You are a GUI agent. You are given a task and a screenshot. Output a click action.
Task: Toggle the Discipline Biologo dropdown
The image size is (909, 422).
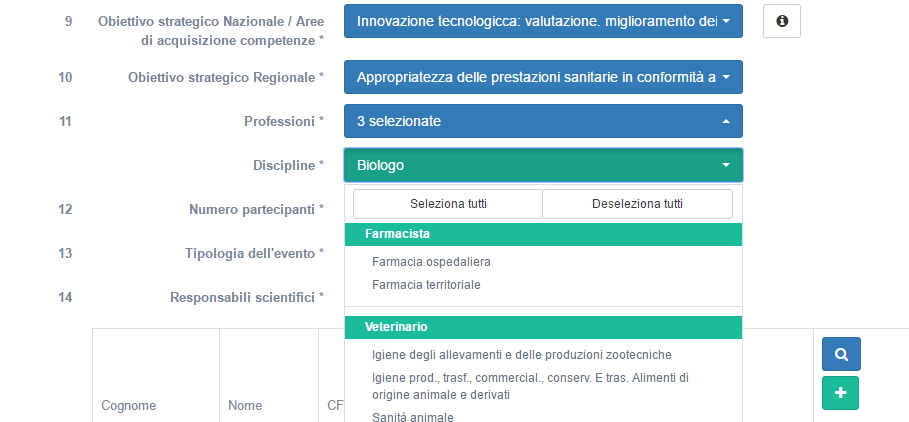(543, 165)
